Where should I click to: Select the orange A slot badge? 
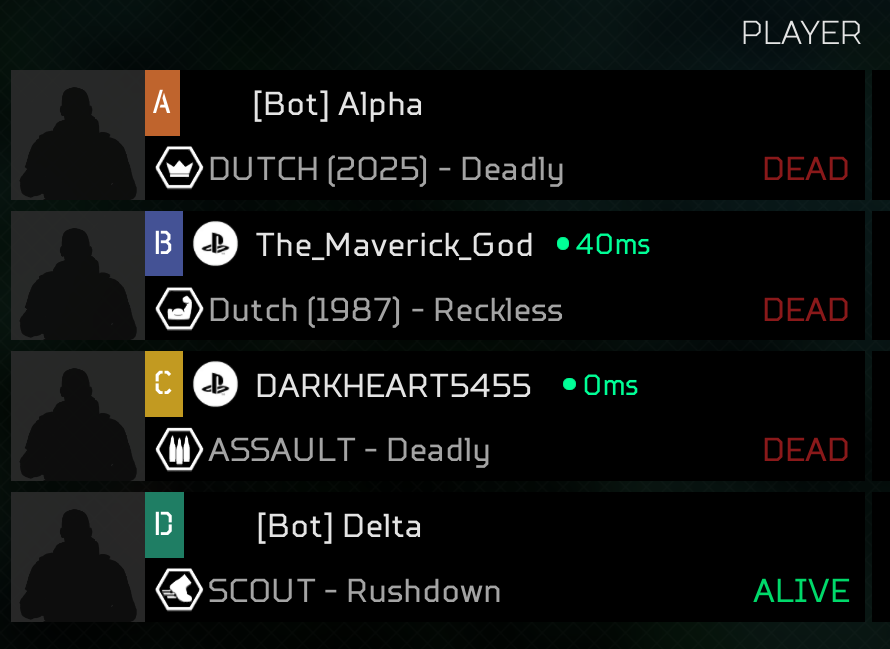pos(162,103)
